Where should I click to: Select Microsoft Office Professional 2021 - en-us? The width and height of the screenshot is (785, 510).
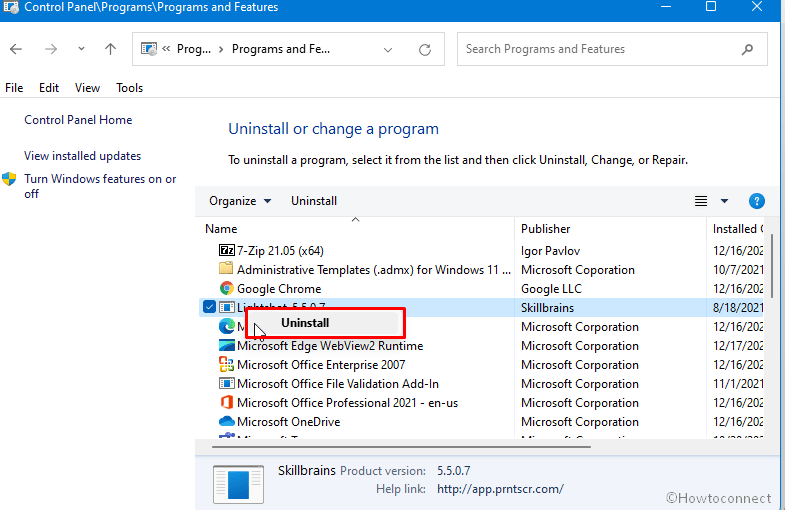347,403
